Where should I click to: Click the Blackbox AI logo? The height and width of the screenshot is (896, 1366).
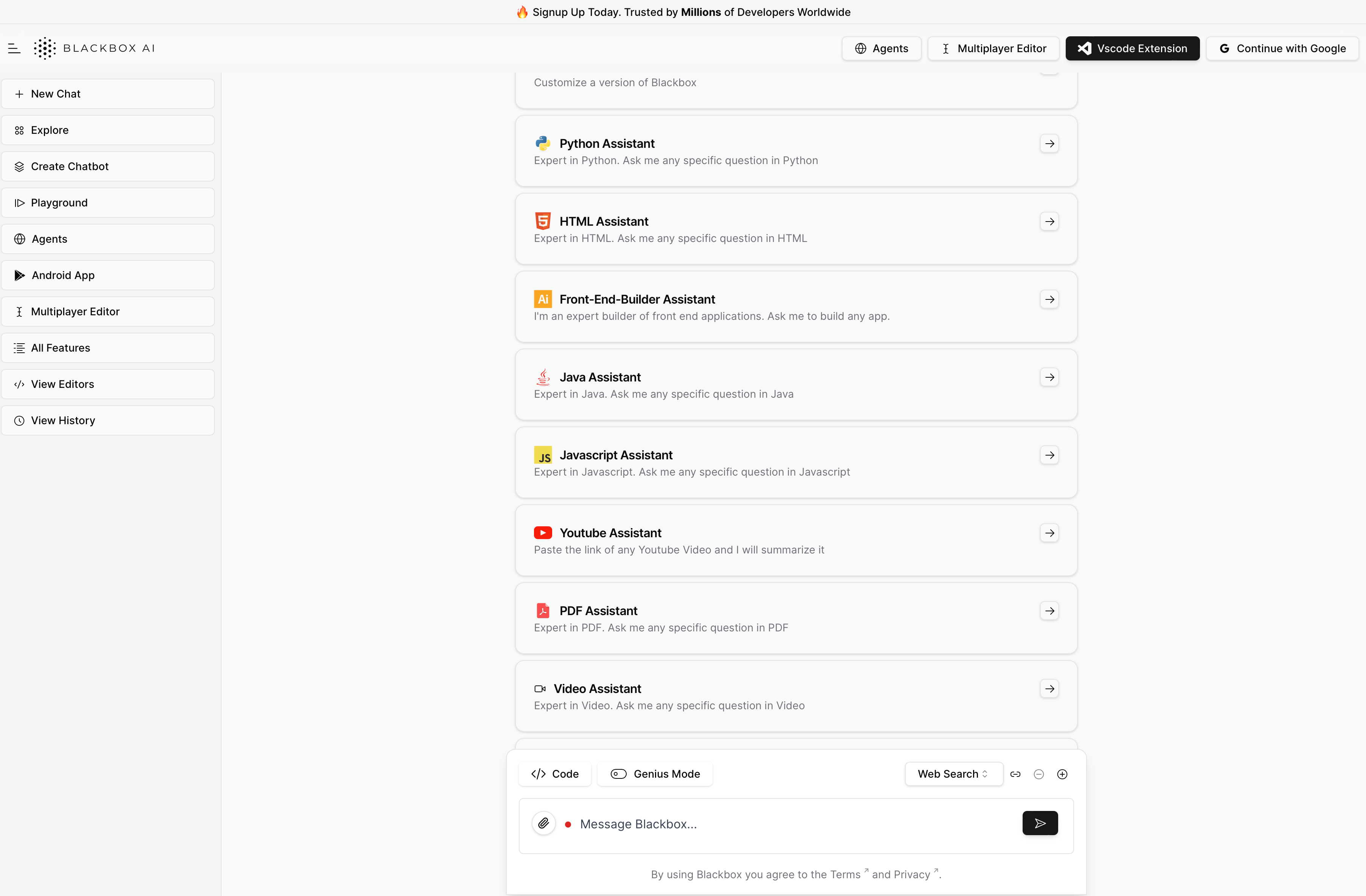95,49
